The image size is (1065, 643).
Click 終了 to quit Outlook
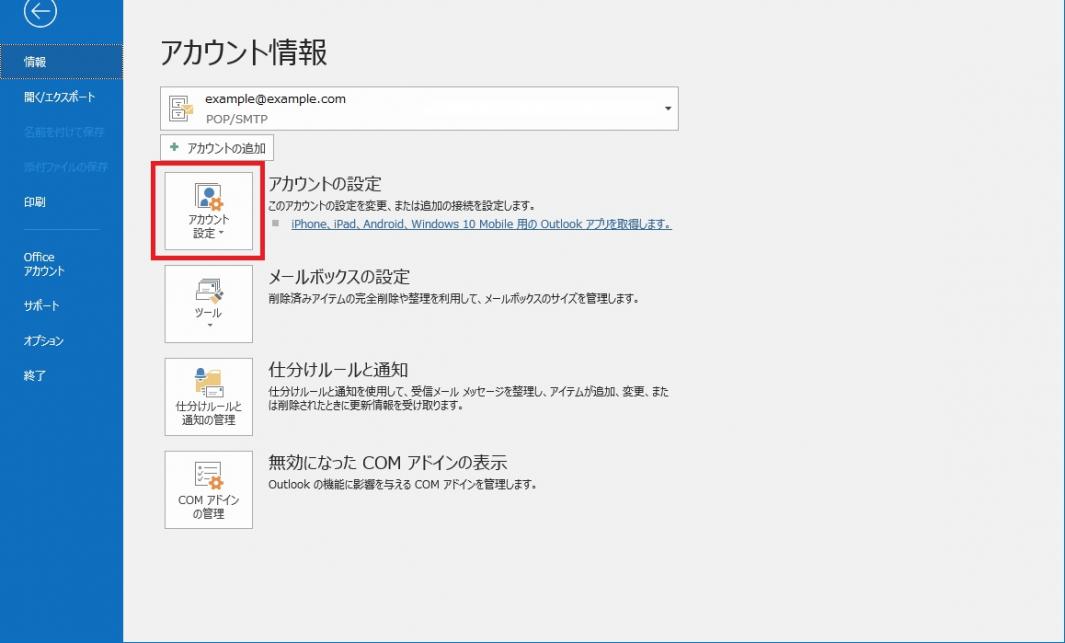pyautogui.click(x=35, y=376)
